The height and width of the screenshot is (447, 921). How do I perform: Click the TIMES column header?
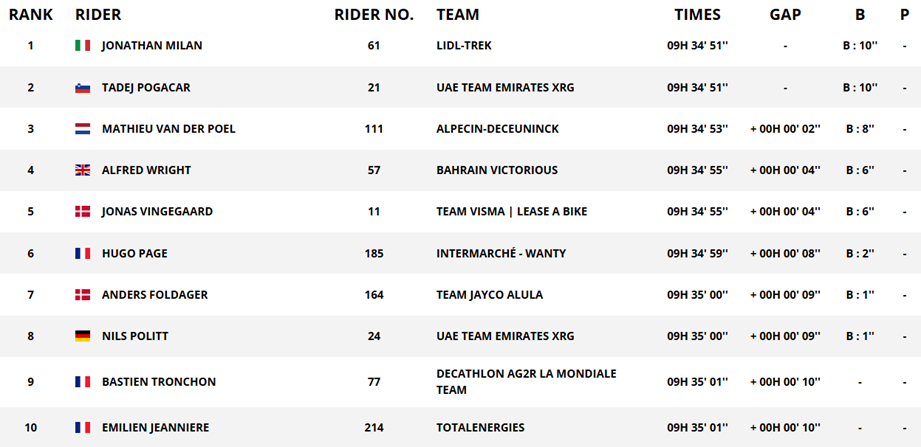tap(697, 15)
